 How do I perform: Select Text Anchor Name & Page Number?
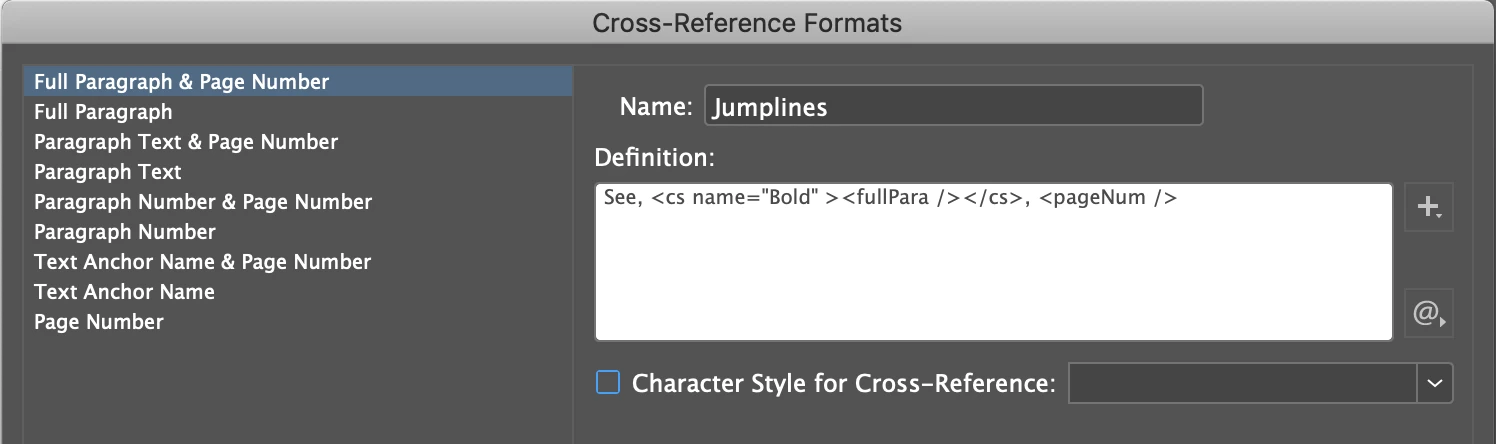coord(202,262)
